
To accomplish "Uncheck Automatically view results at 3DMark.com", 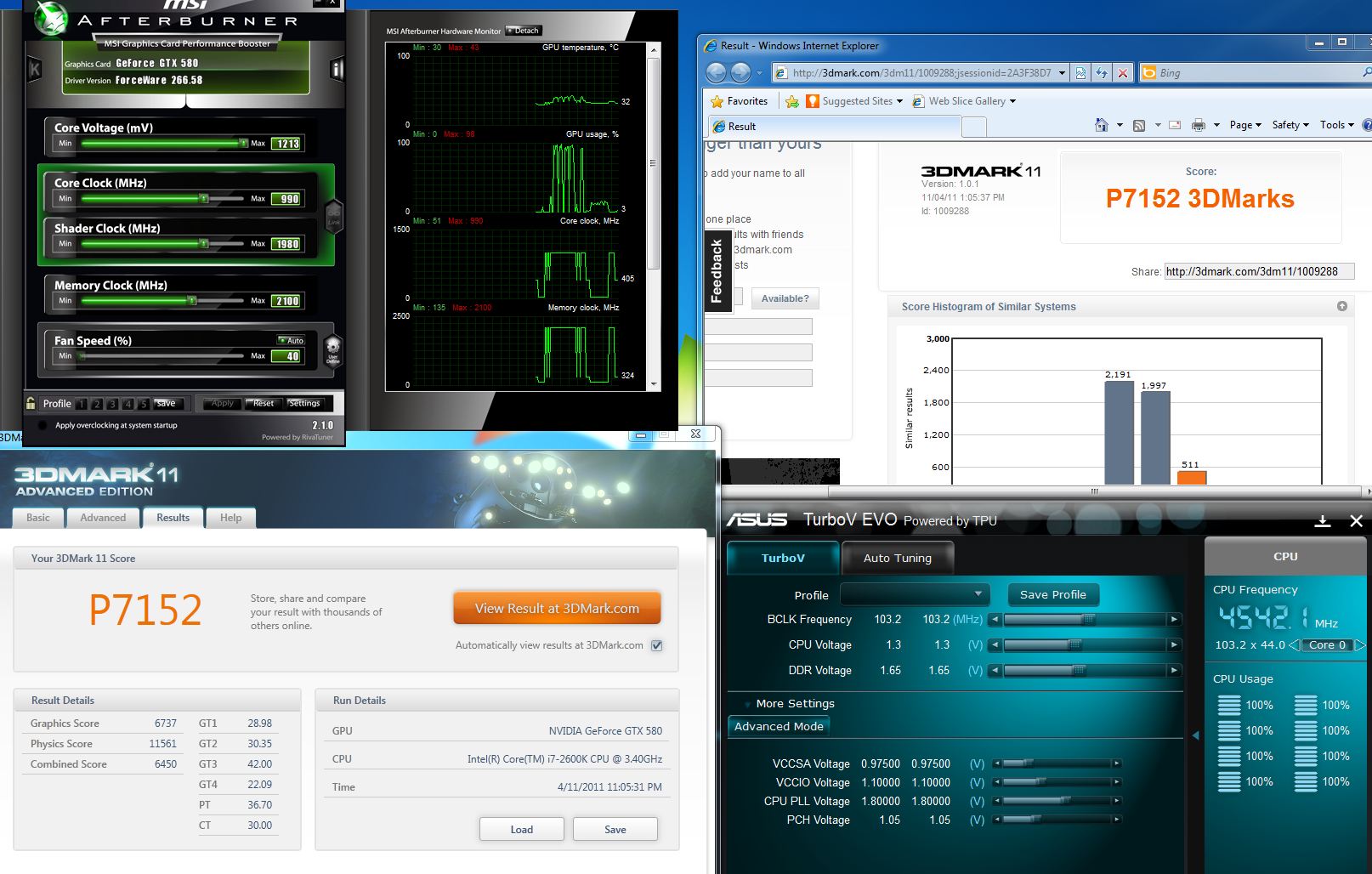I will click(656, 645).
